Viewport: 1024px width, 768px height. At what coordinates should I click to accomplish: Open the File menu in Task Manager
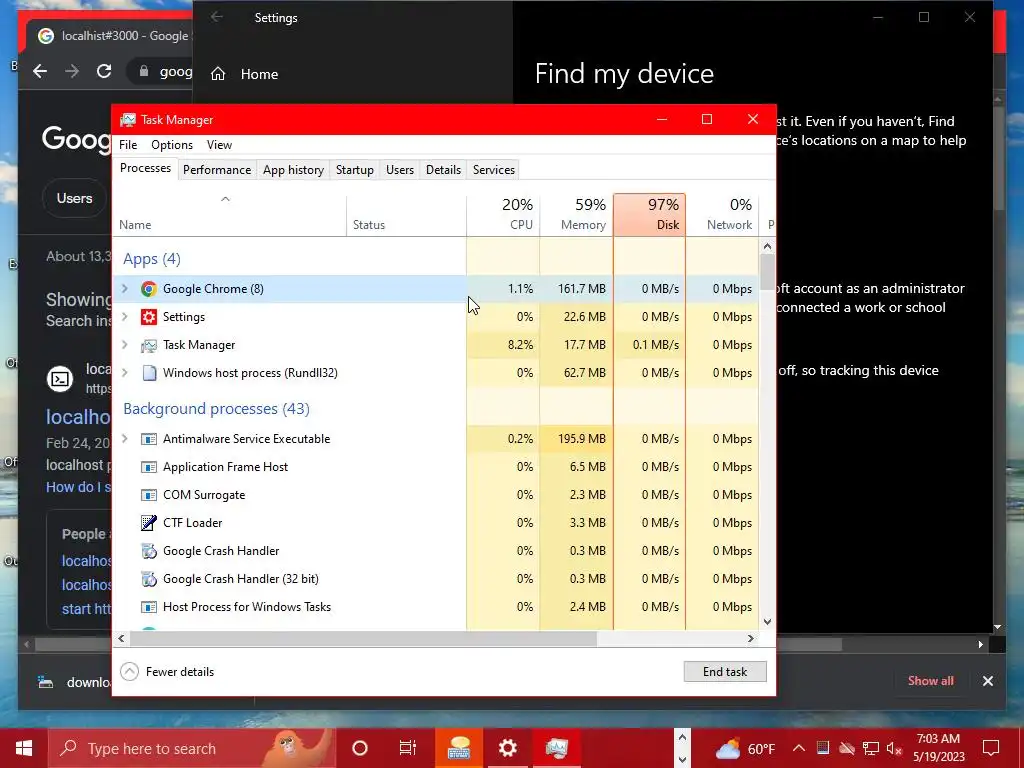[x=128, y=145]
